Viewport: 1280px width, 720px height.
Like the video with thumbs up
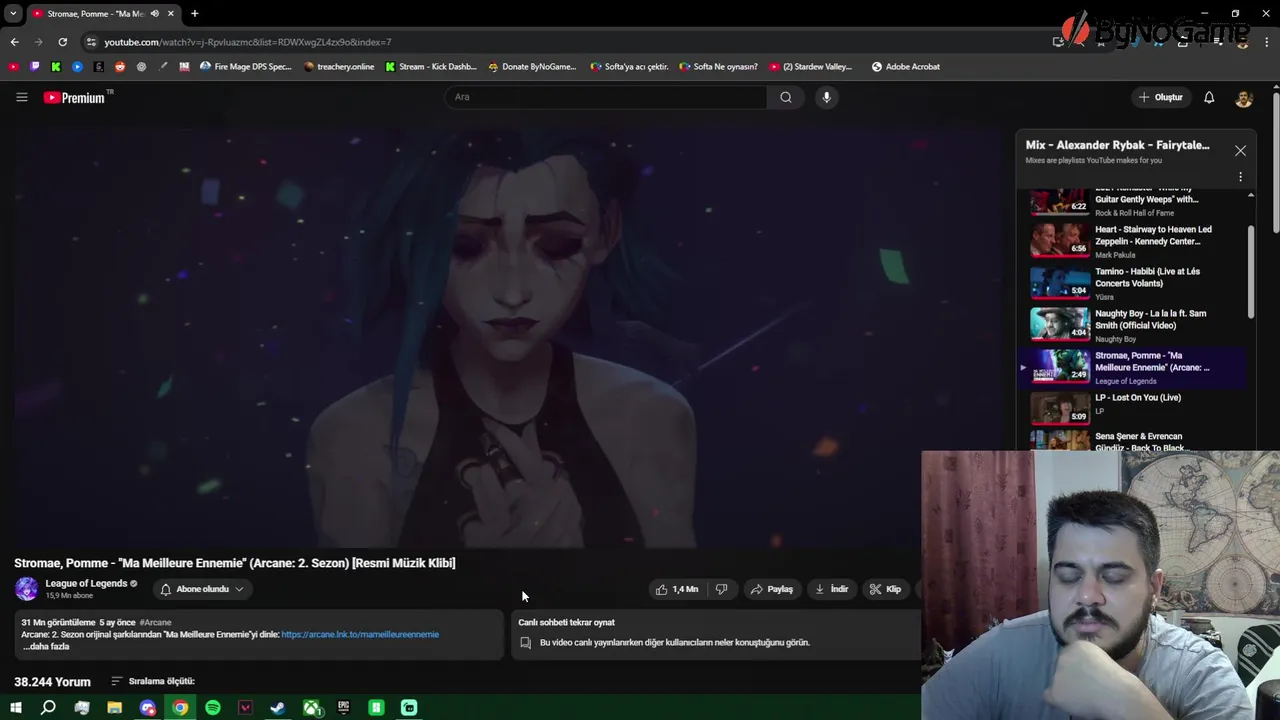pyautogui.click(x=677, y=589)
